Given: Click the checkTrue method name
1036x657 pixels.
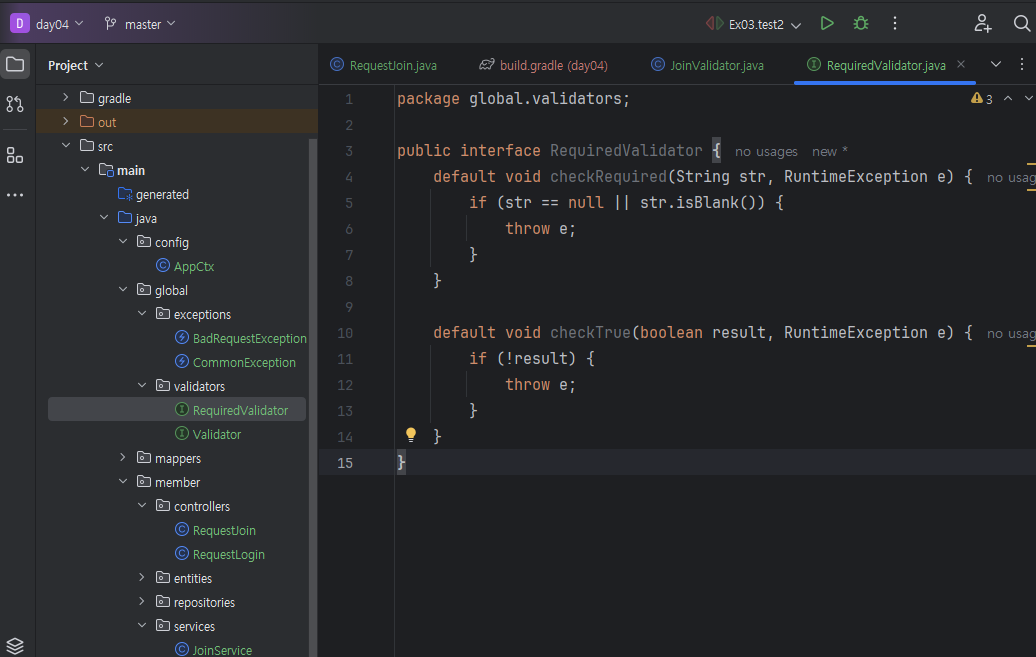Looking at the screenshot, I should (x=590, y=332).
